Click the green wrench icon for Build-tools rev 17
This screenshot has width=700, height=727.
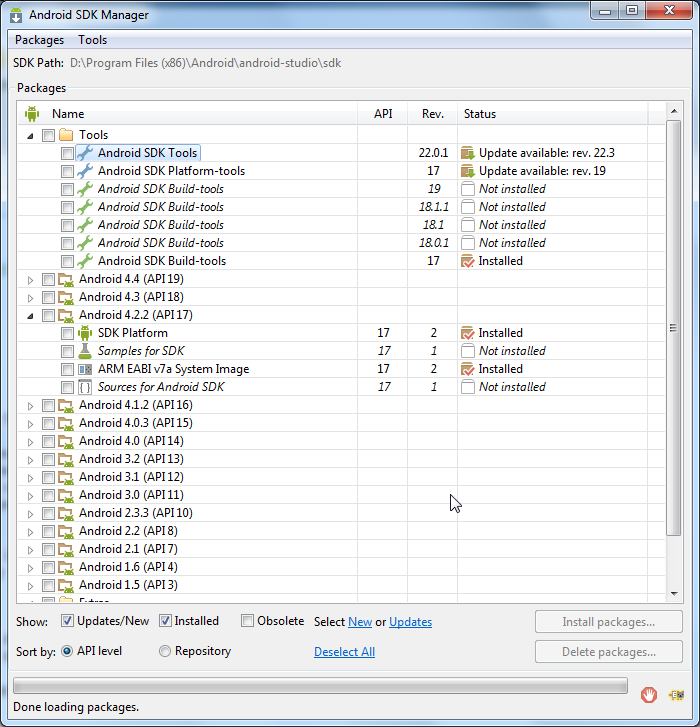(x=85, y=261)
